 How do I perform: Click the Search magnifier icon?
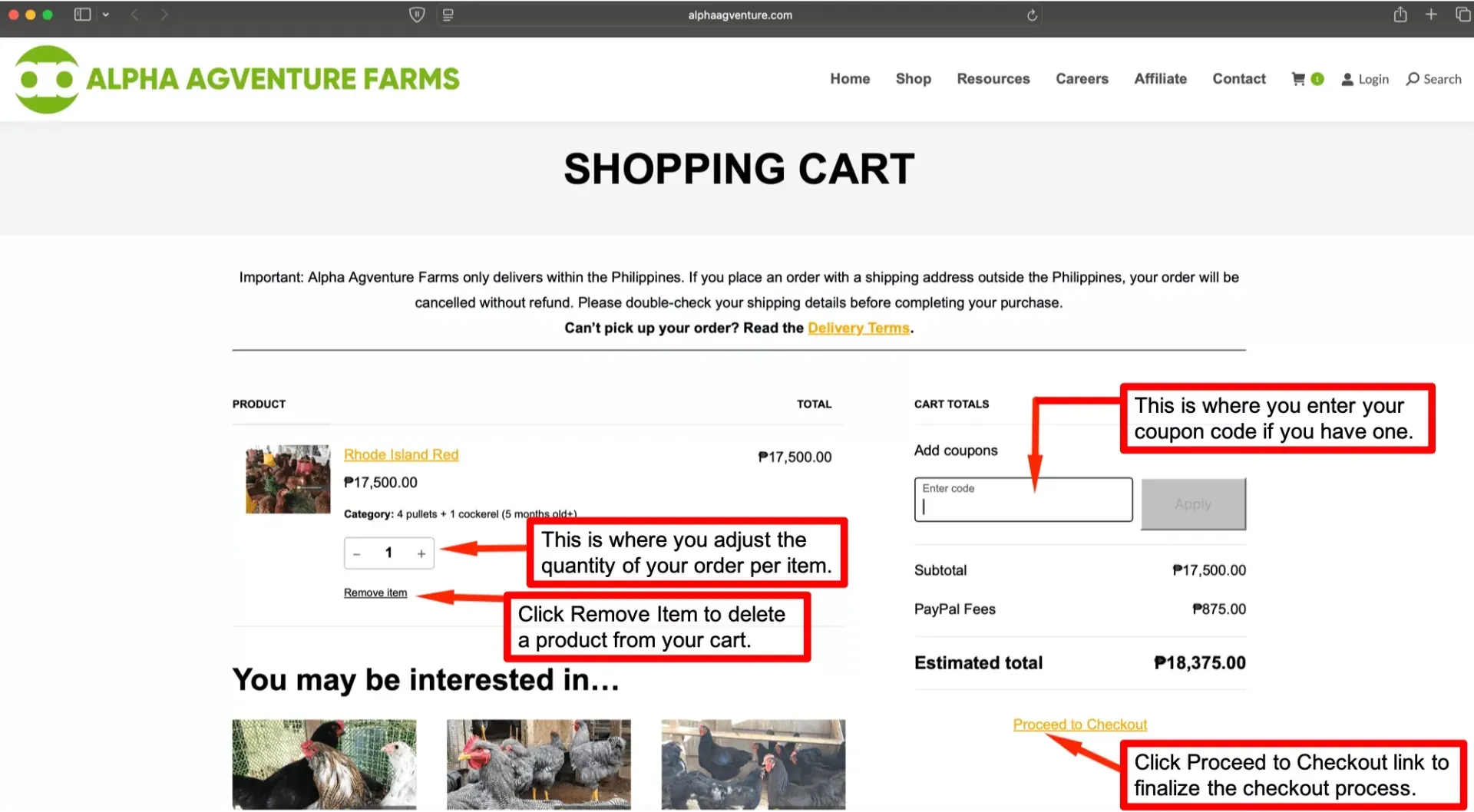[x=1413, y=79]
